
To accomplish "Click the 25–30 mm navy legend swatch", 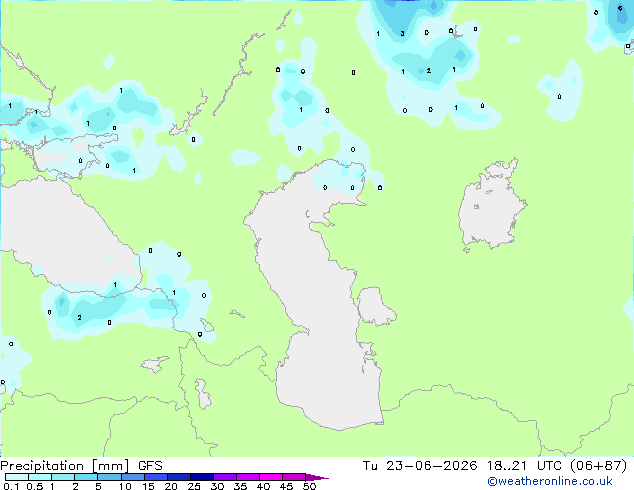I will (202, 477).
